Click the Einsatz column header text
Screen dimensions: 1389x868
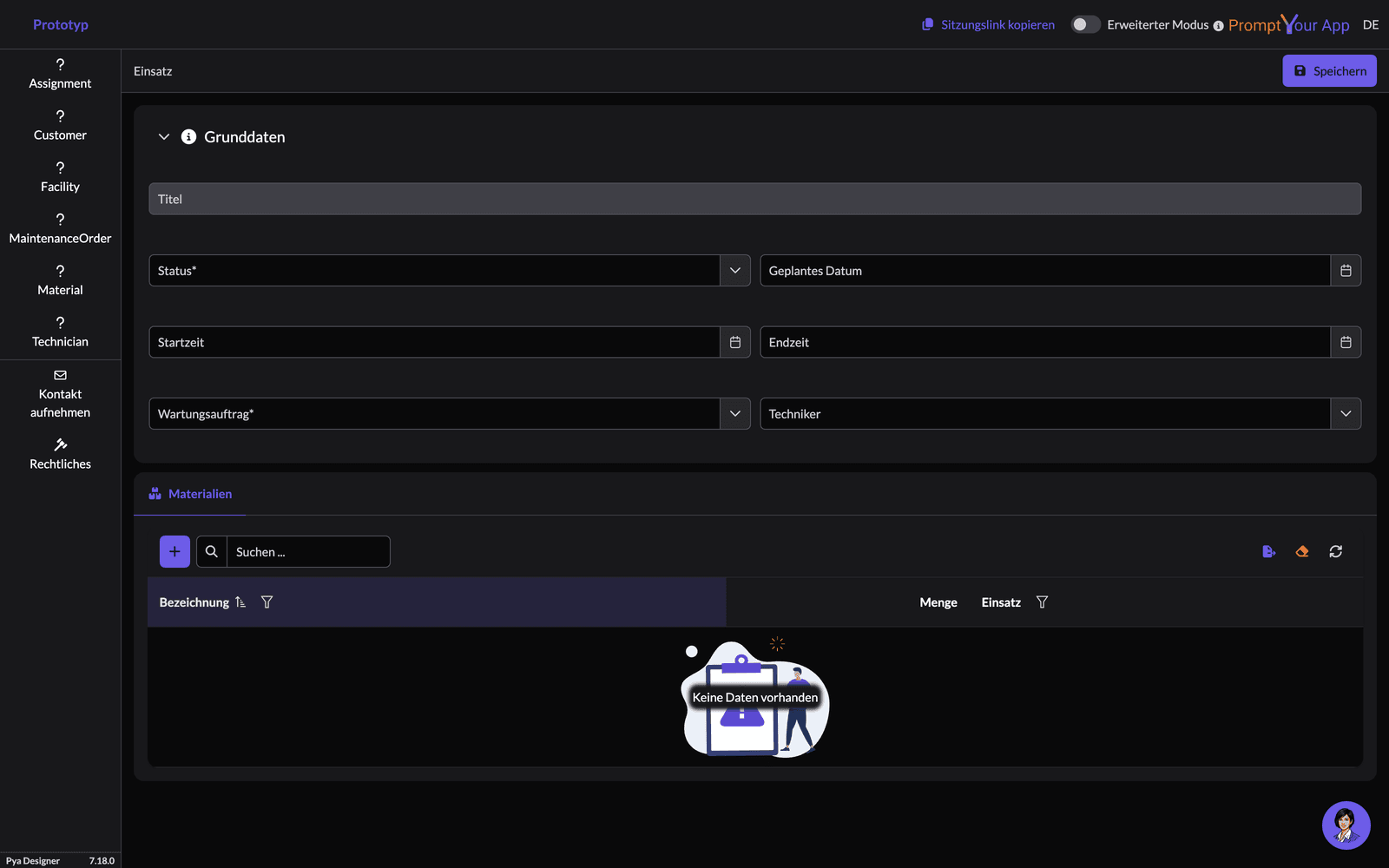1001,602
